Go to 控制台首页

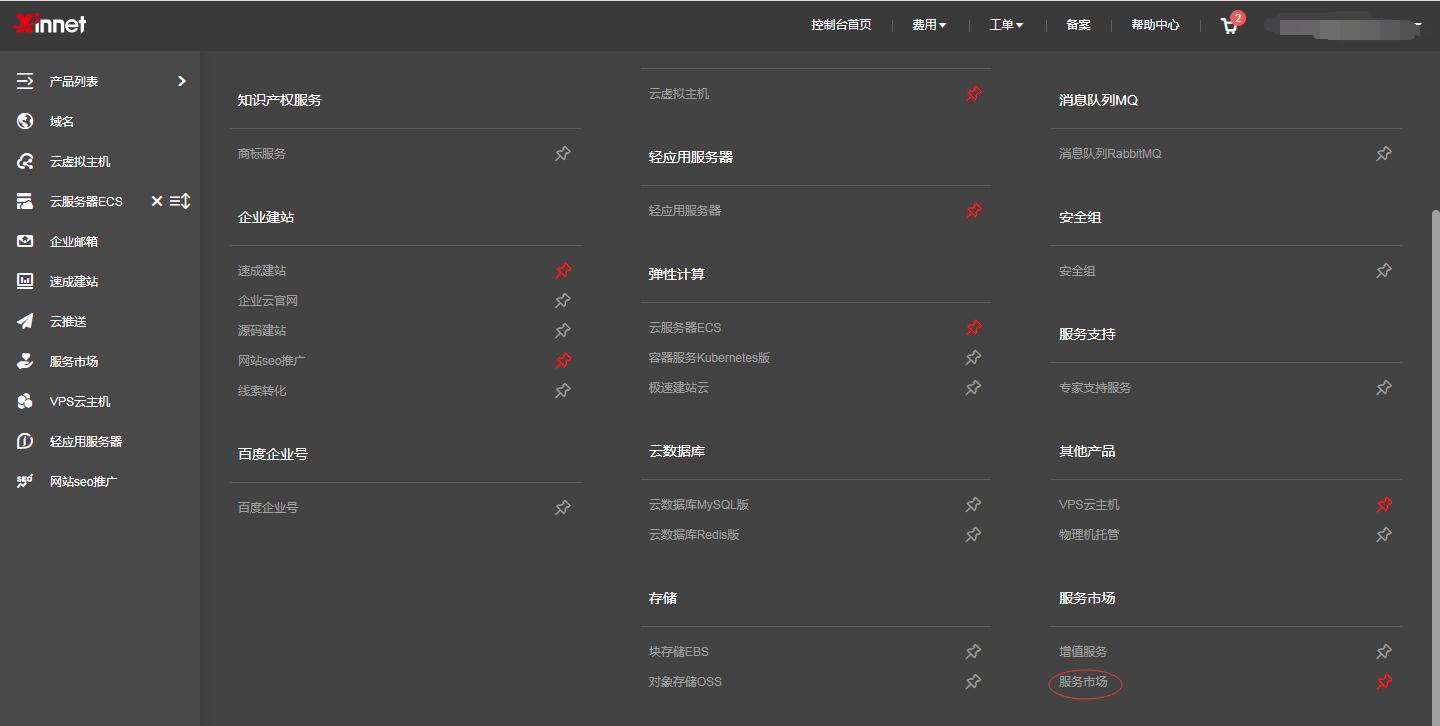tap(841, 25)
